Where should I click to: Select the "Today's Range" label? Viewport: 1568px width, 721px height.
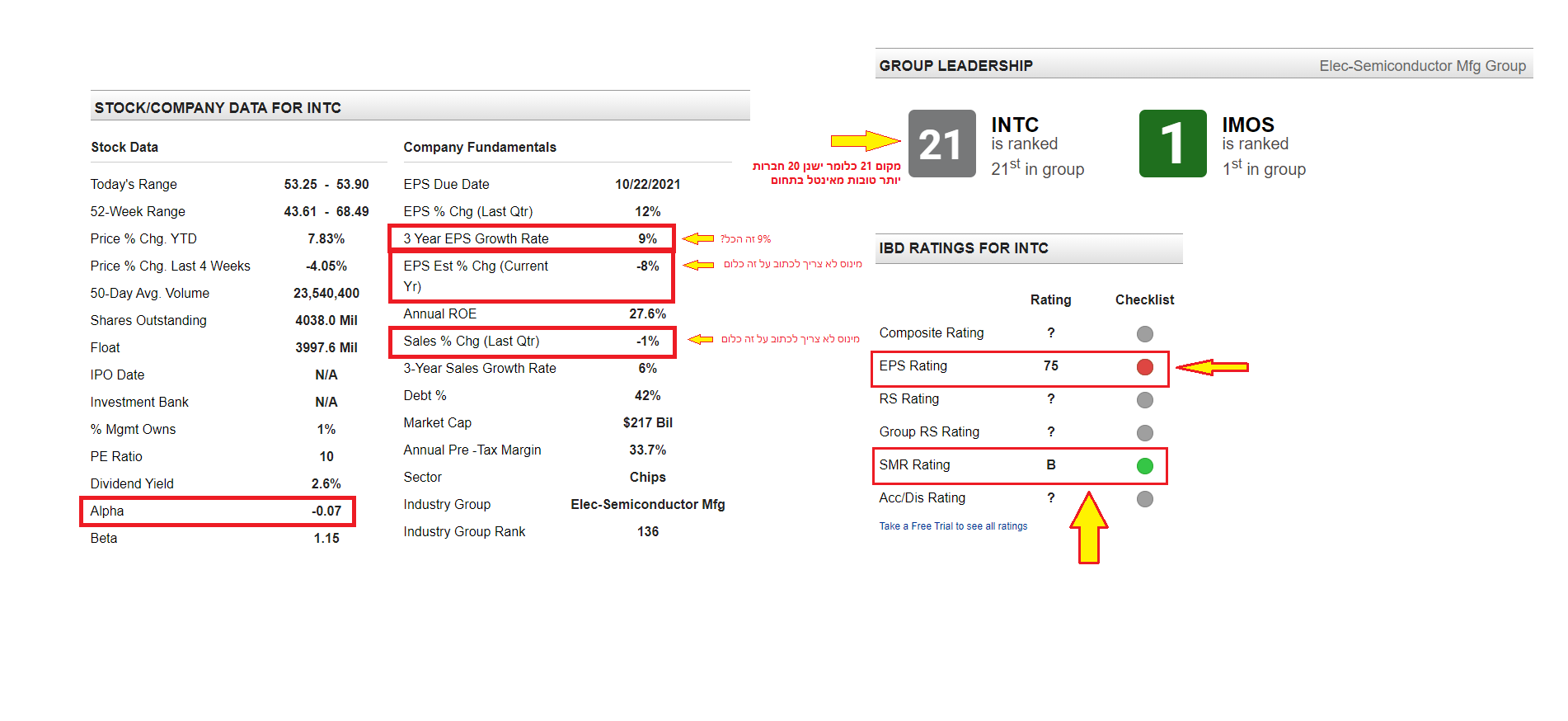pos(134,185)
